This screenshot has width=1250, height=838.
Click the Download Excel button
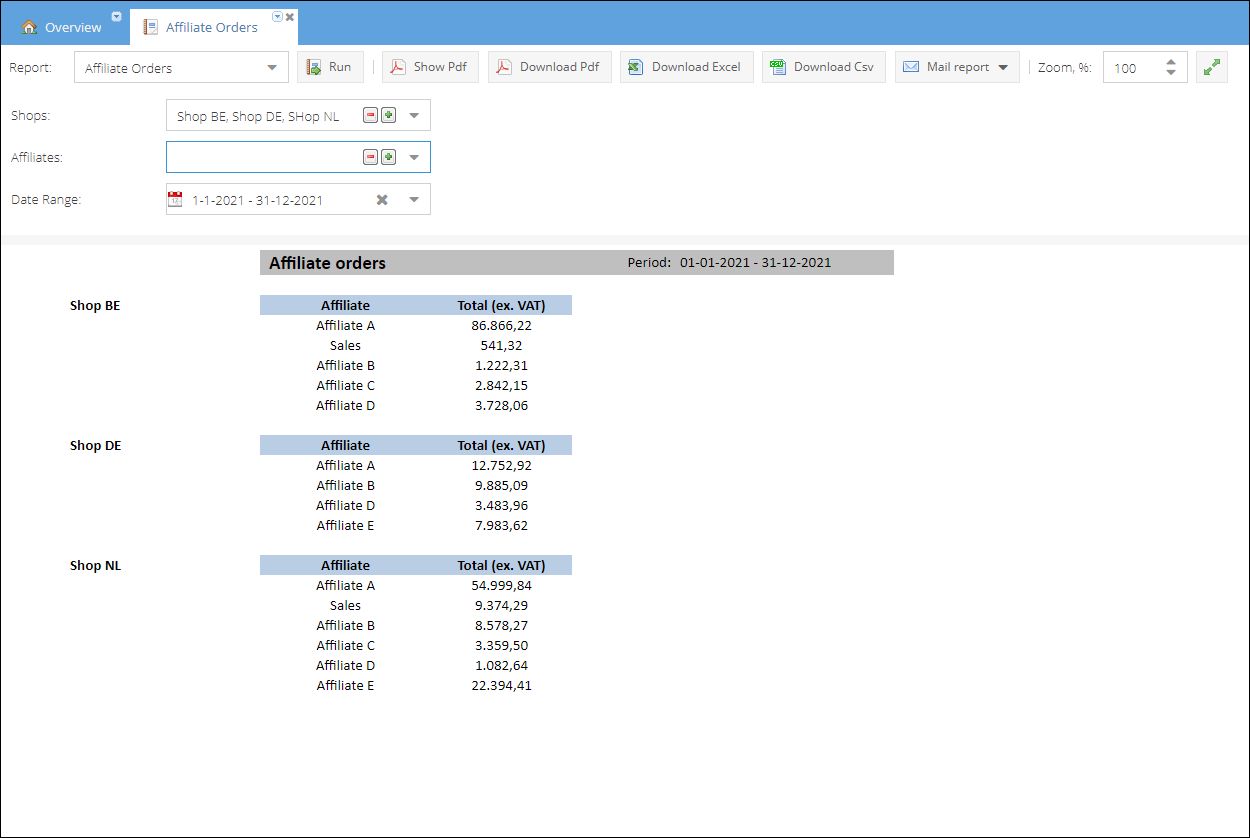point(686,67)
